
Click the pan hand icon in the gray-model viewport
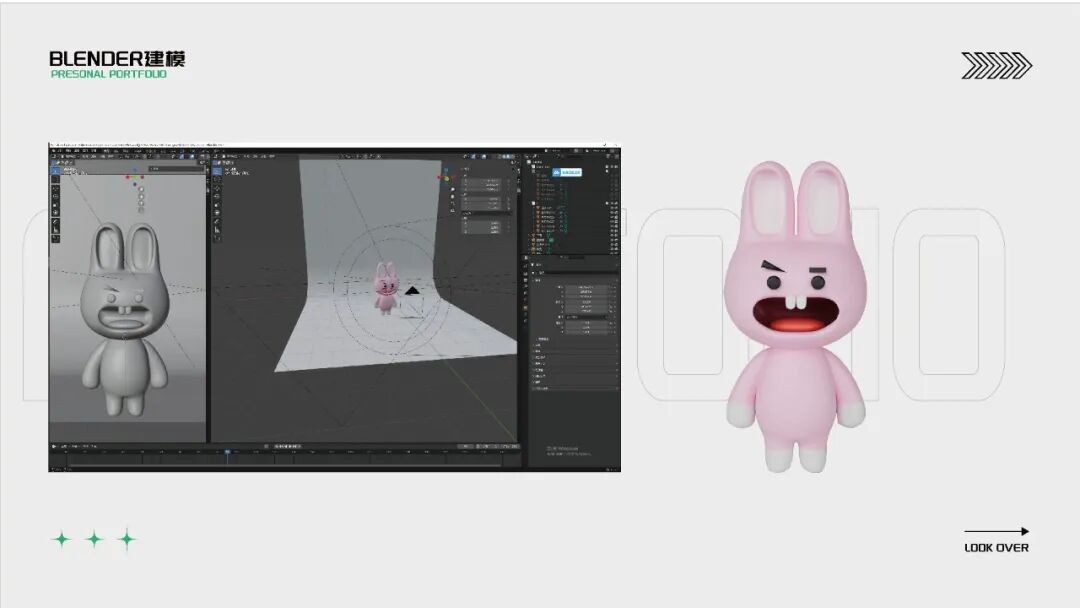coord(141,196)
